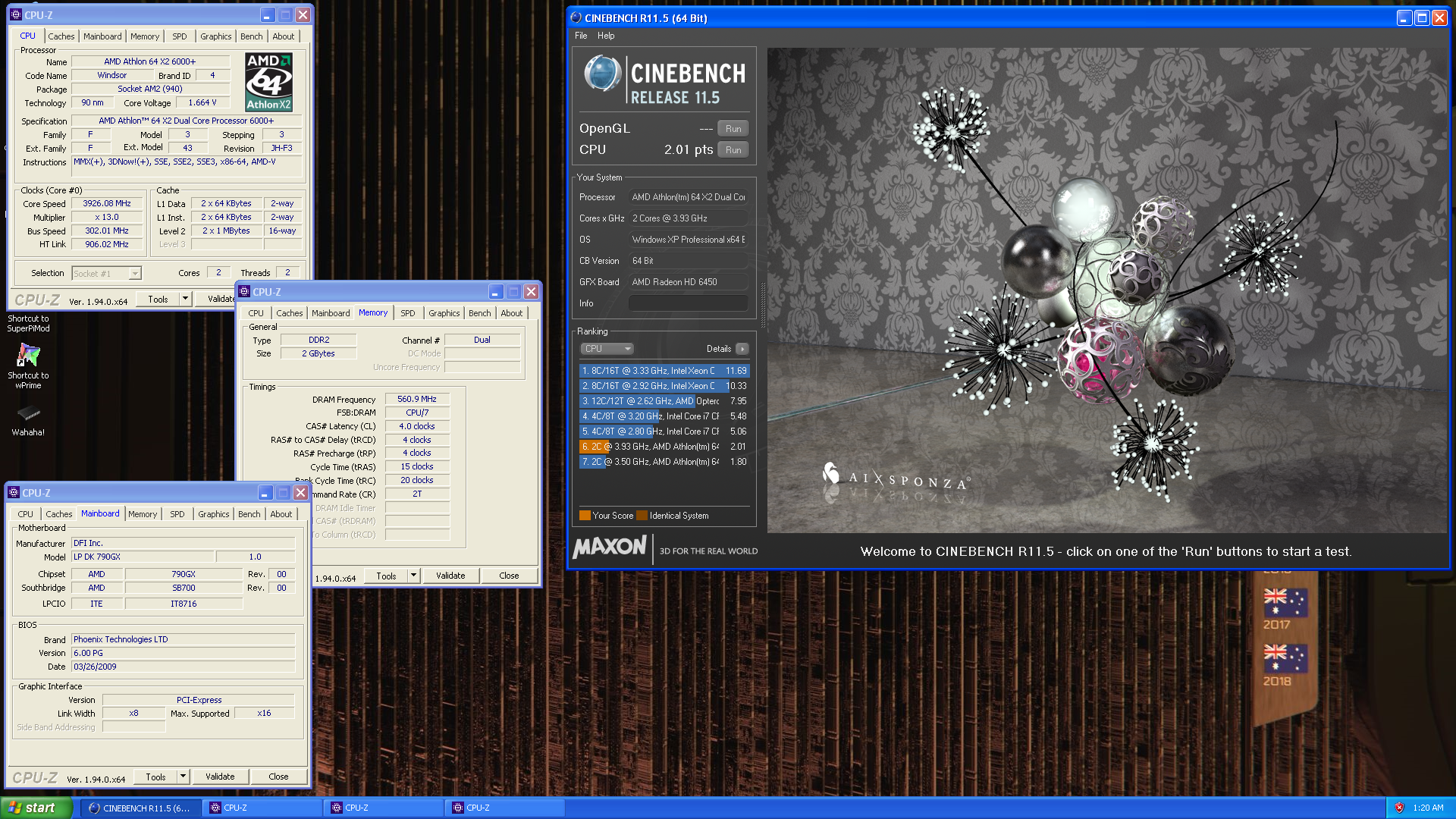
Task: Open the Help menu in Cinebench
Action: tap(606, 36)
